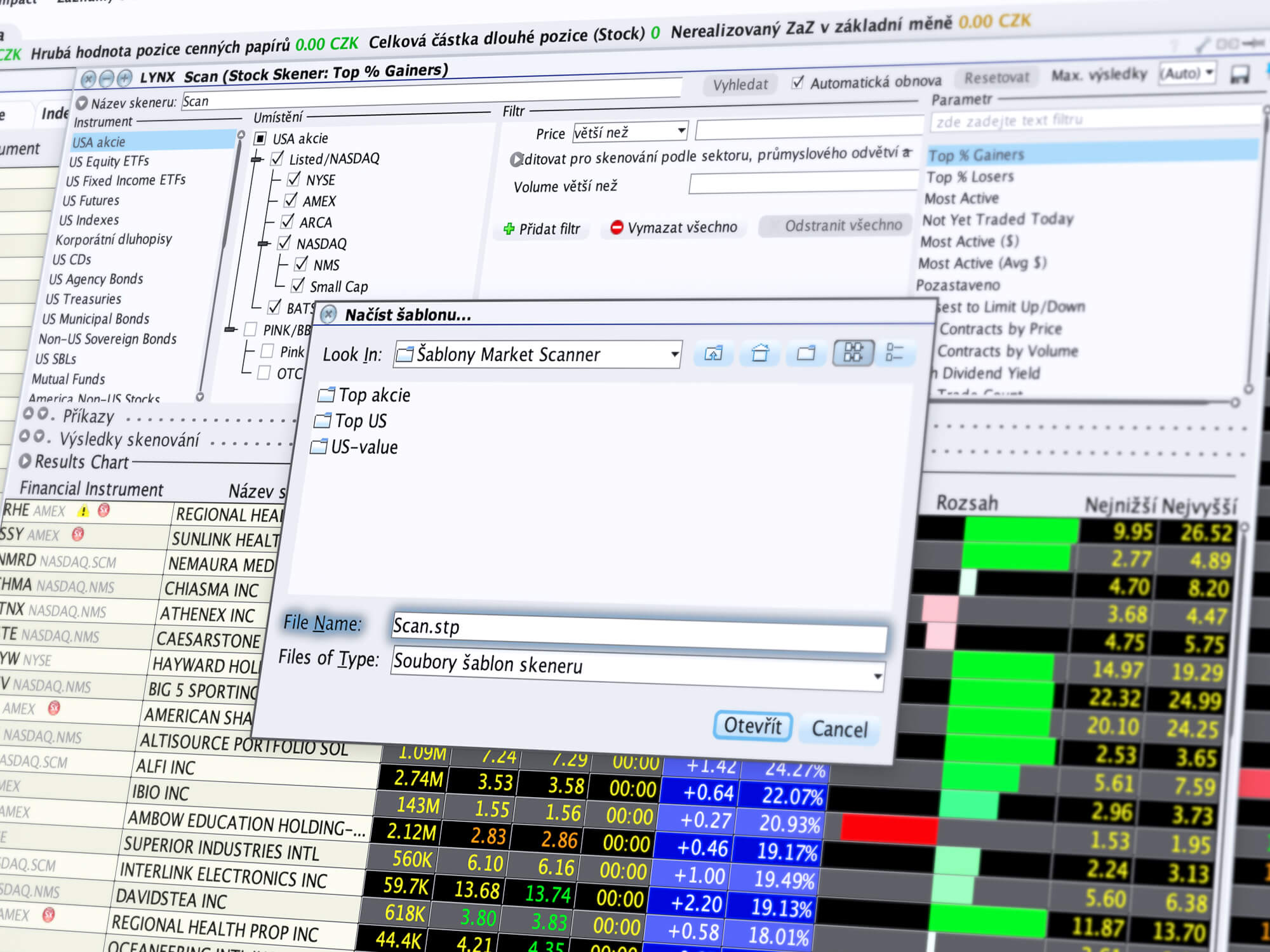Click the new folder icon in template dialog
This screenshot has width=1270, height=952.
coord(806,356)
